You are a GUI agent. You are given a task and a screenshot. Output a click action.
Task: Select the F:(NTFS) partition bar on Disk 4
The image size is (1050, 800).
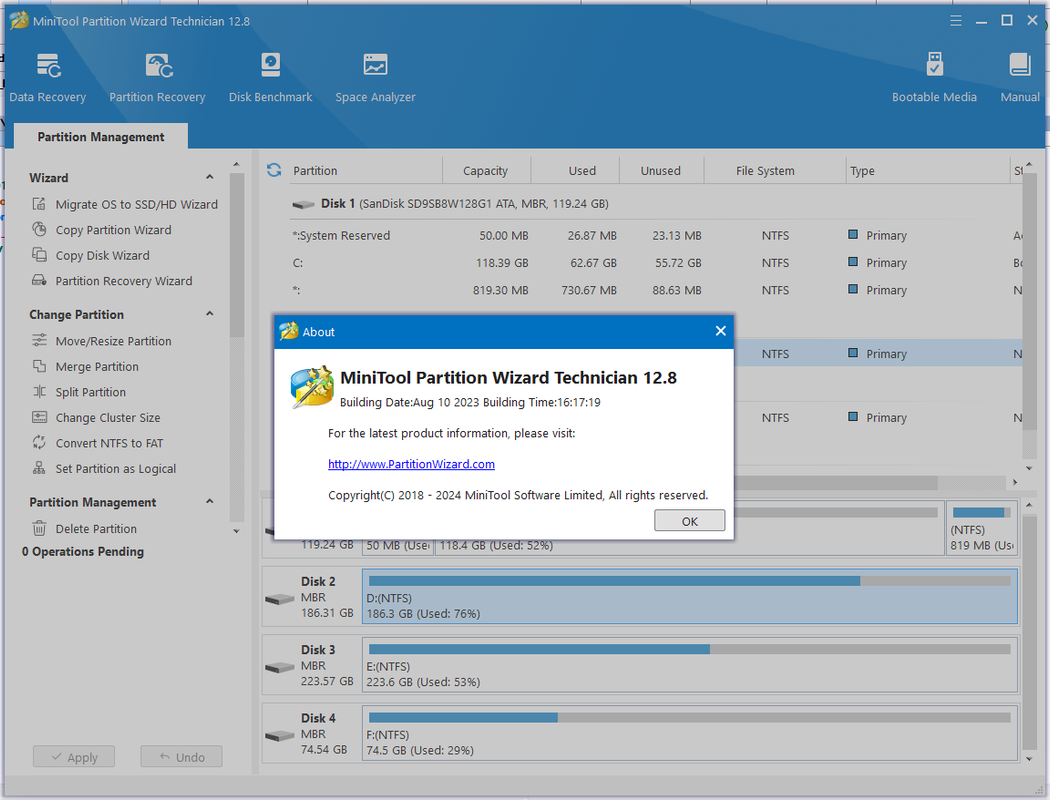(690, 733)
